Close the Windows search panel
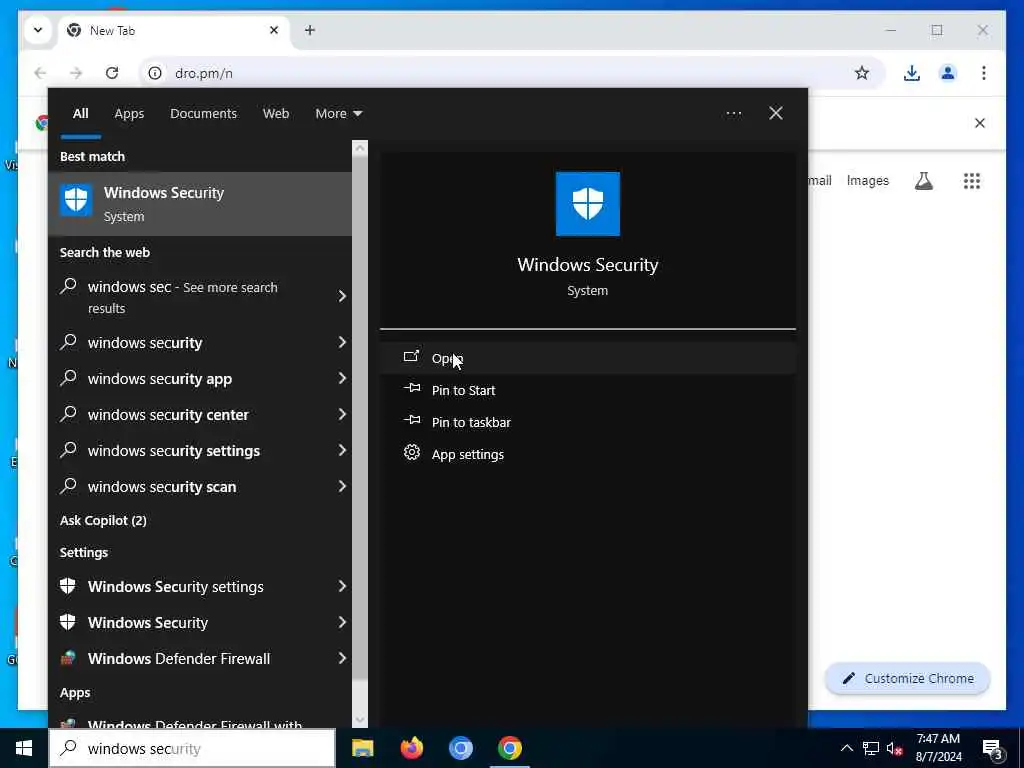 click(775, 114)
